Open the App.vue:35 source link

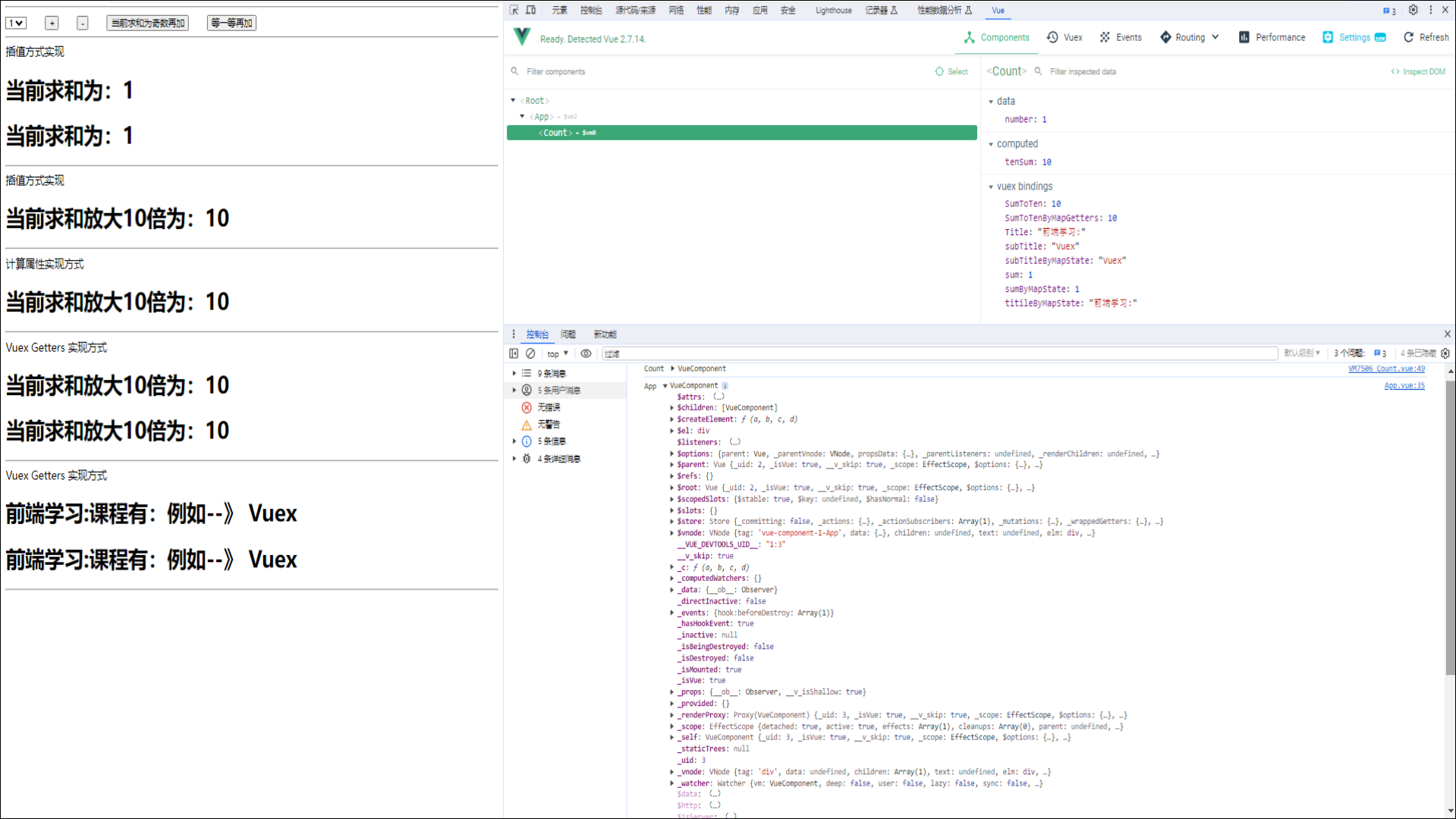[1404, 385]
